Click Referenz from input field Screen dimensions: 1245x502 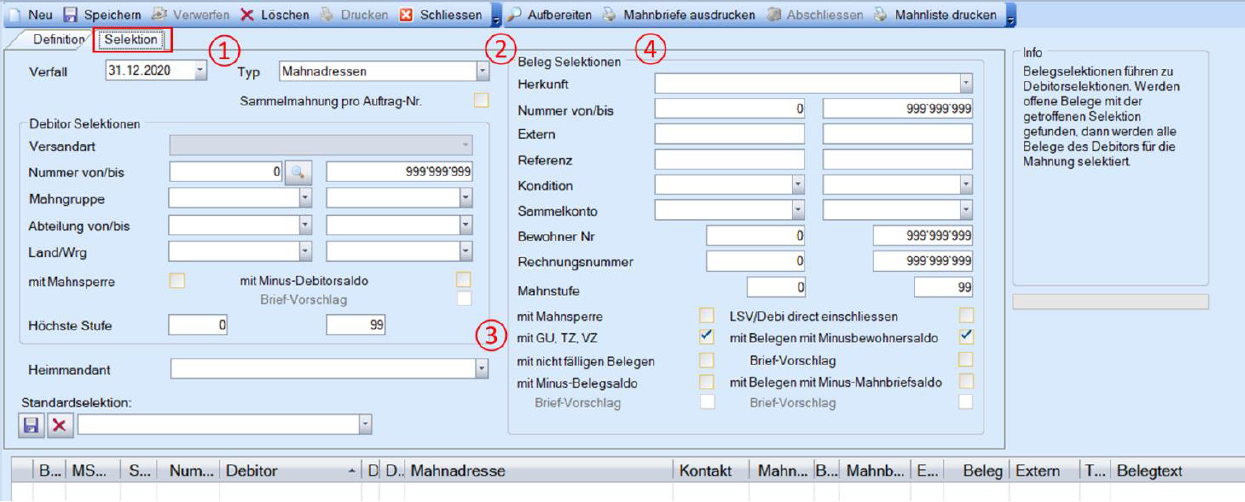click(x=730, y=160)
